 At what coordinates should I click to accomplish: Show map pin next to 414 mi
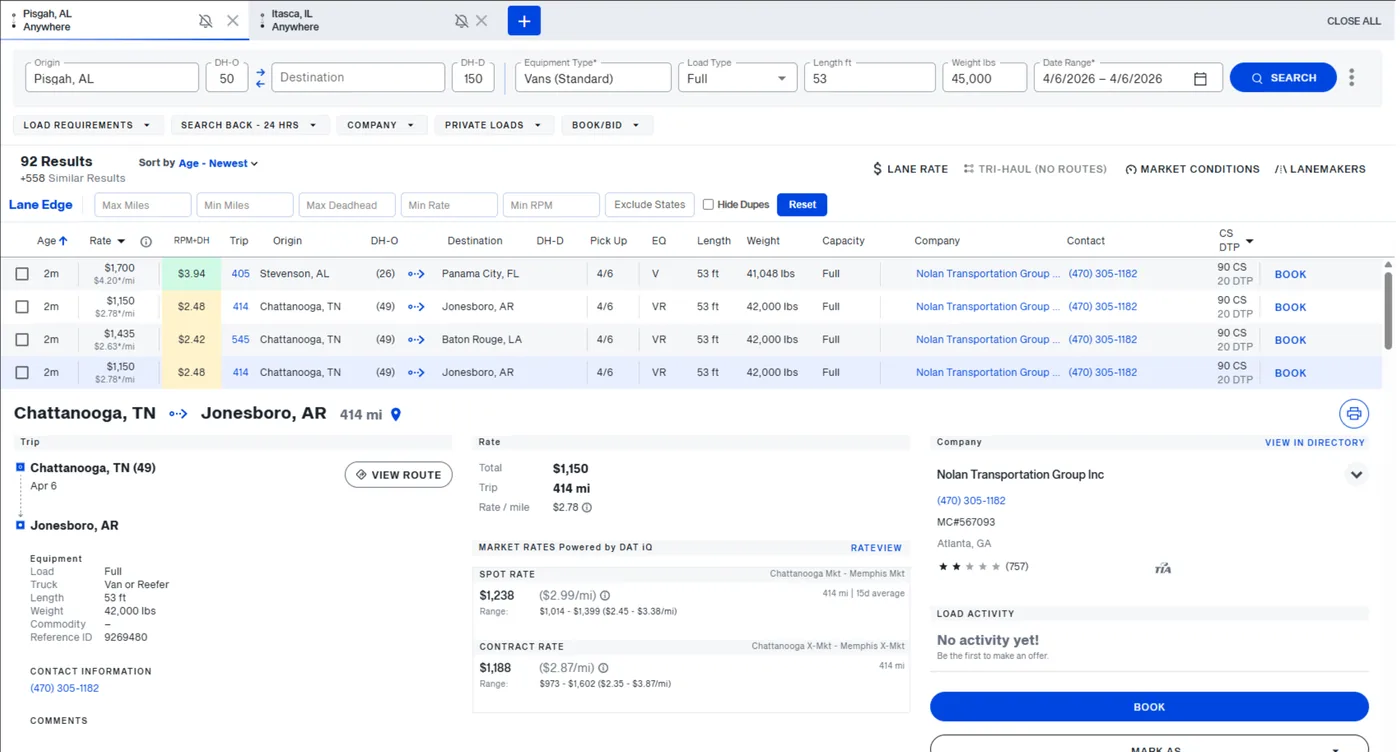(396, 414)
